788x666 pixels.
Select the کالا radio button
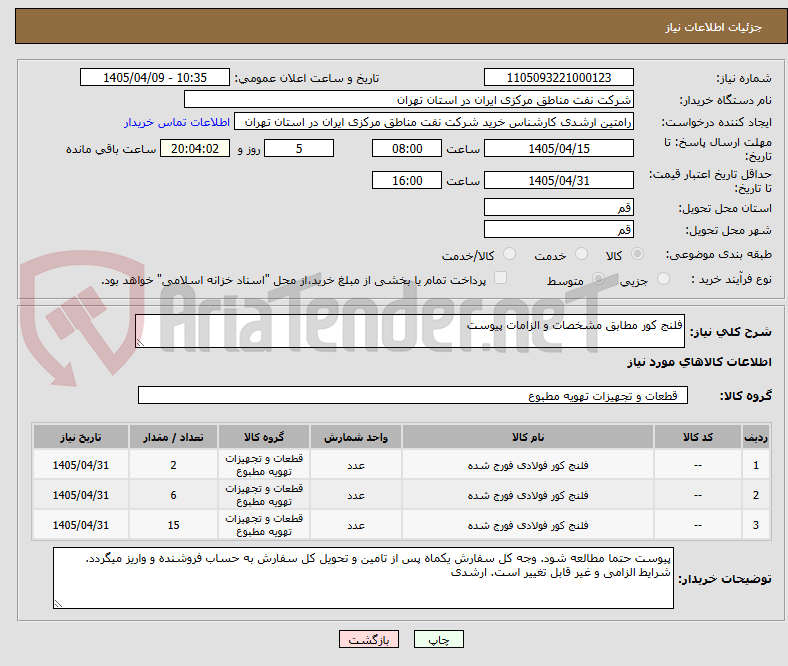point(637,254)
